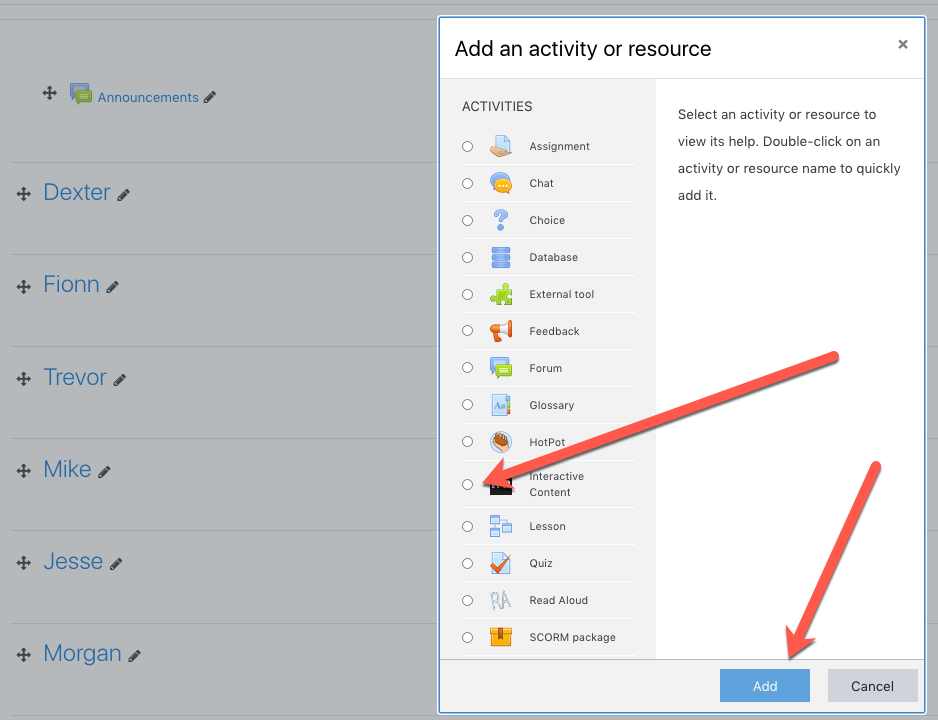This screenshot has height=720, width=938.
Task: Click the Quiz checkmark icon
Action: pos(501,563)
